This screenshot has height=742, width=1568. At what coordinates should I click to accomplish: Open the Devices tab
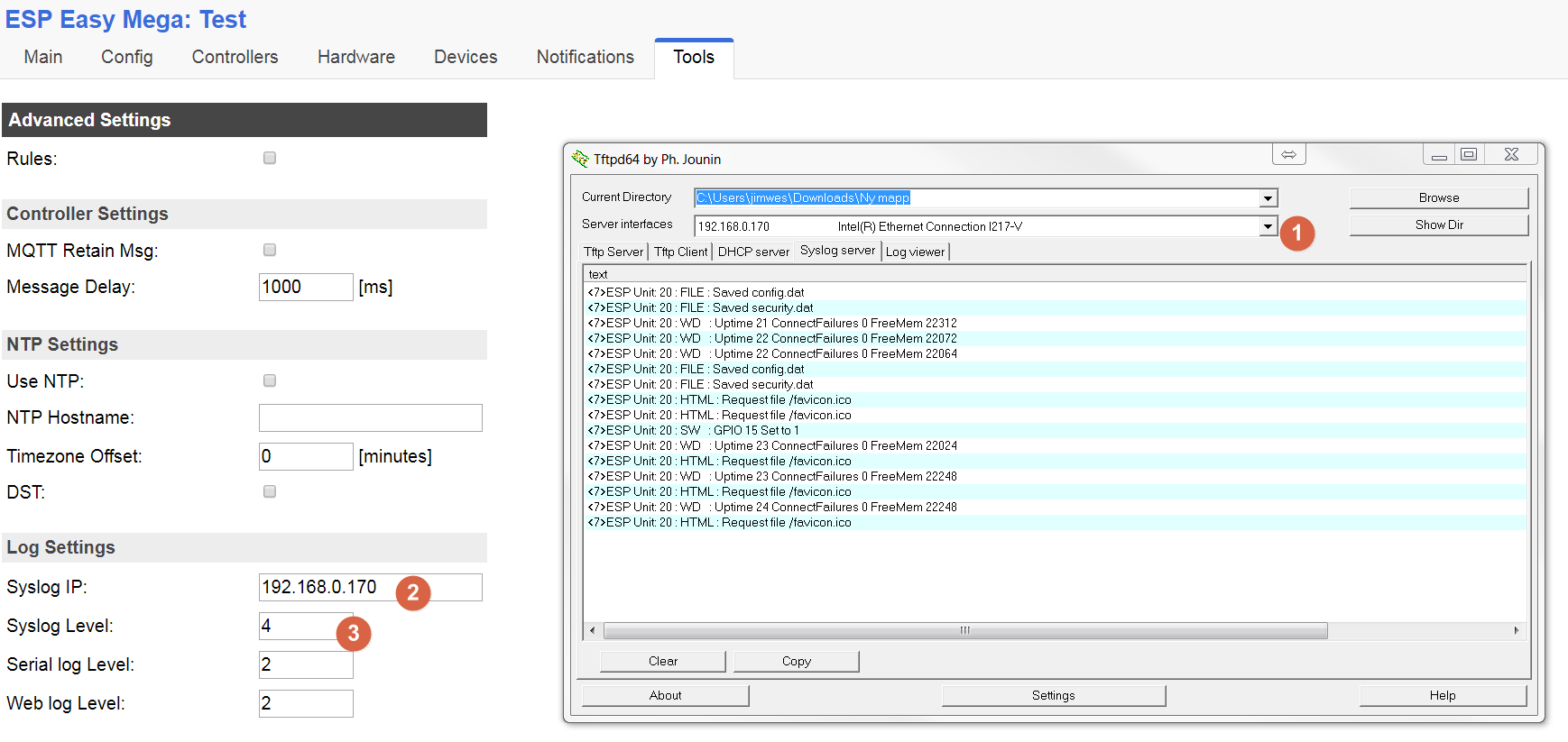(466, 57)
